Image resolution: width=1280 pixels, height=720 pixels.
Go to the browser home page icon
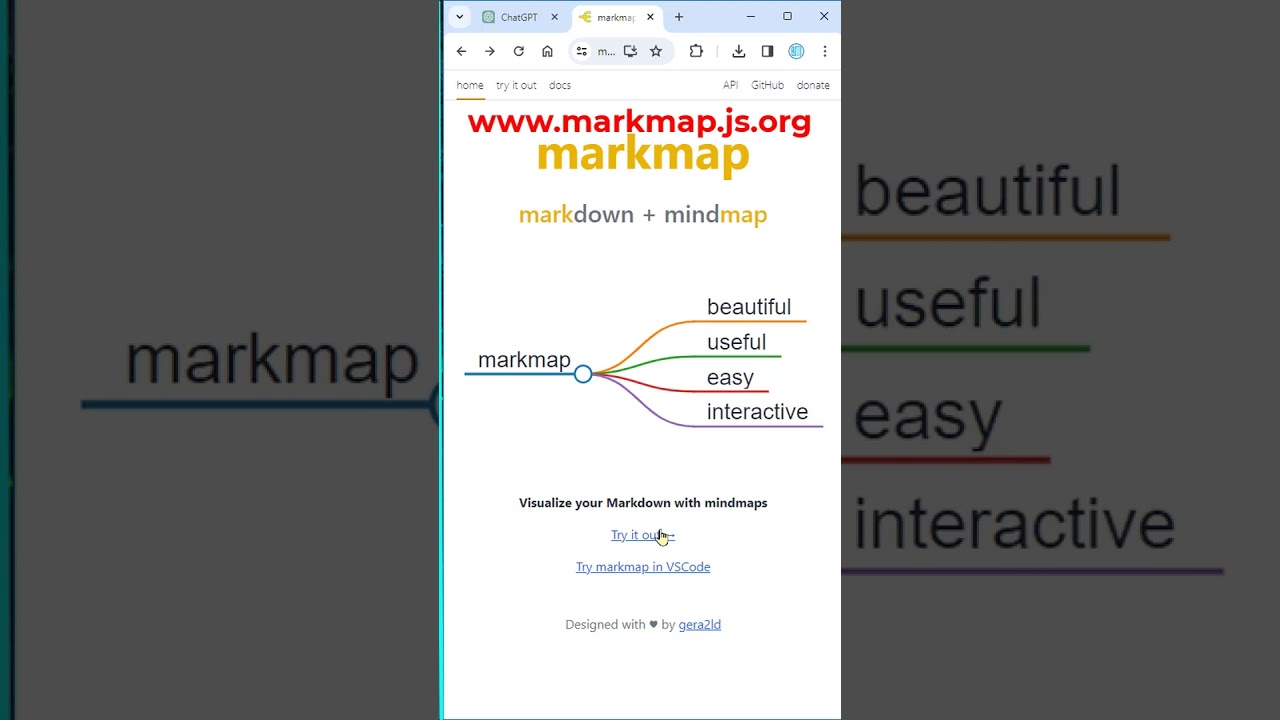click(x=547, y=51)
